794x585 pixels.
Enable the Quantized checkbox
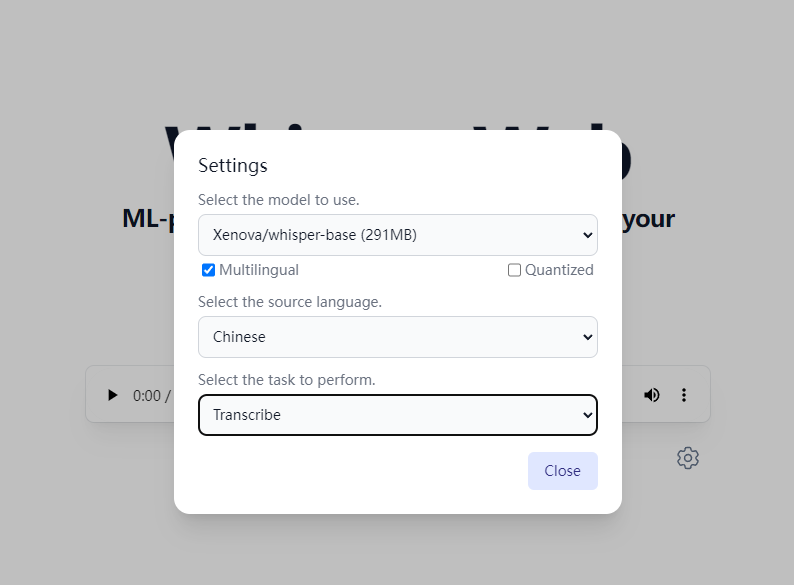click(514, 270)
